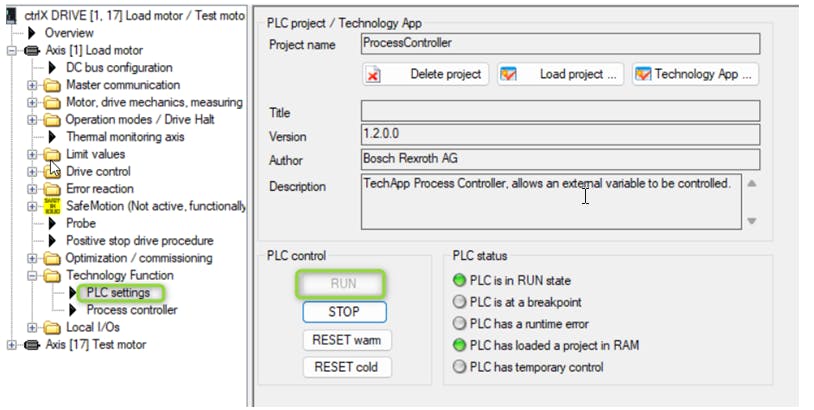Click the Project name text field
This screenshot has width=814, height=410.
(559, 44)
